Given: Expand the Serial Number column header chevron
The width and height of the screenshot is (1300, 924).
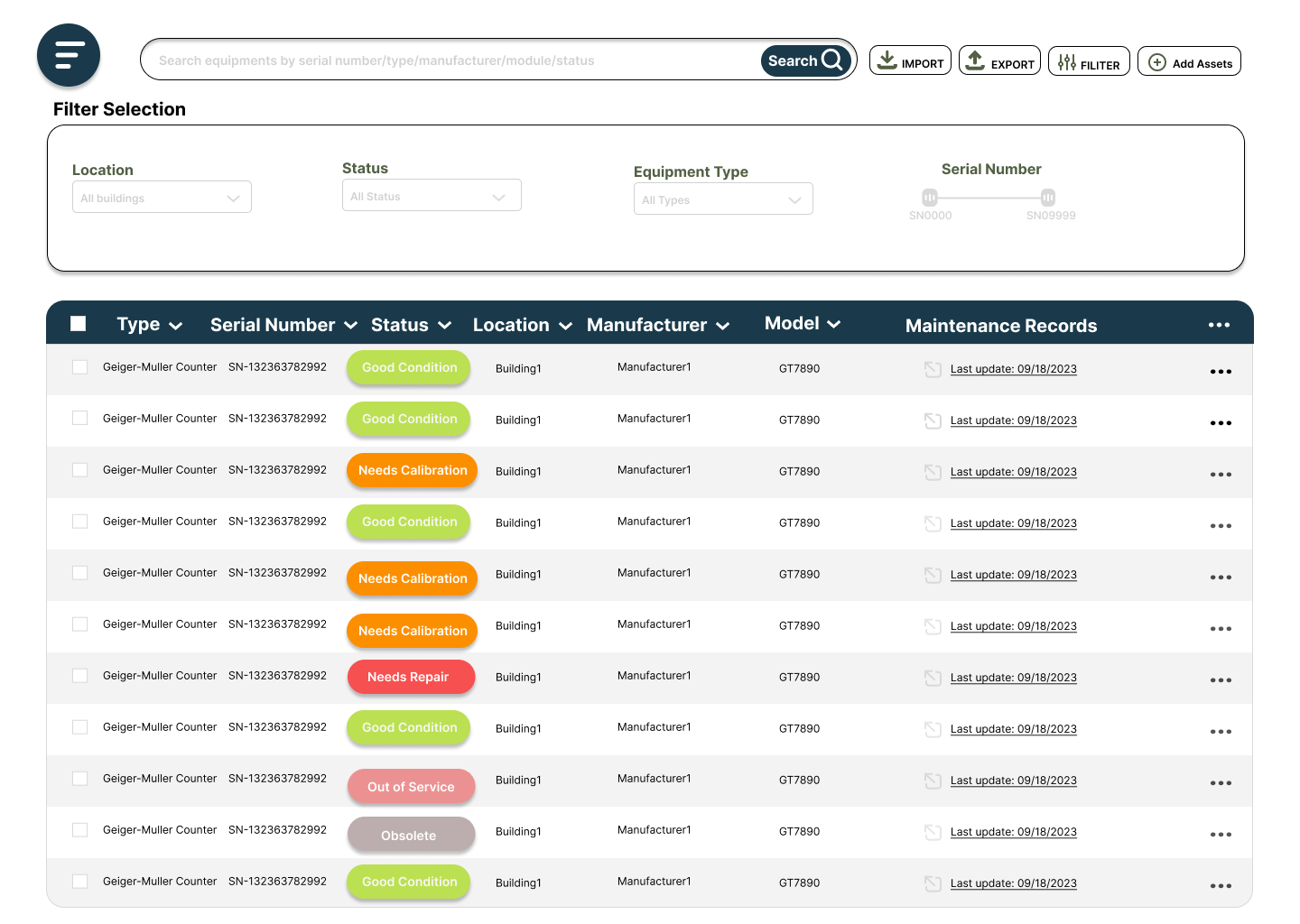Looking at the screenshot, I should point(350,326).
